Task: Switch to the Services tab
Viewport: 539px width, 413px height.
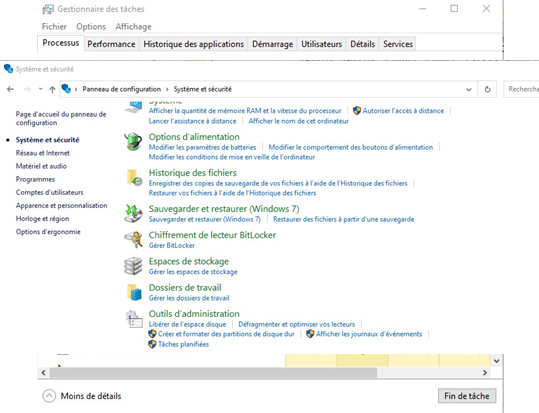Action: [398, 44]
